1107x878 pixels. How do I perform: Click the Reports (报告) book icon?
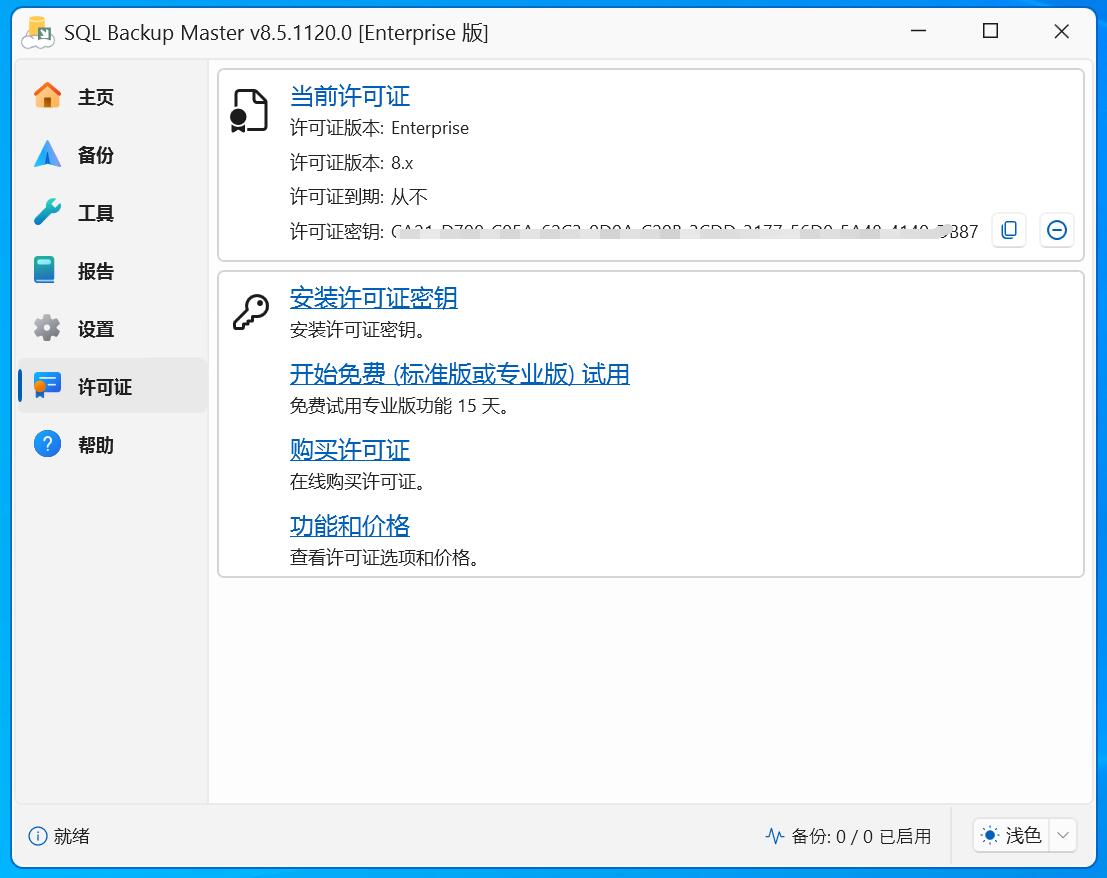(x=45, y=270)
